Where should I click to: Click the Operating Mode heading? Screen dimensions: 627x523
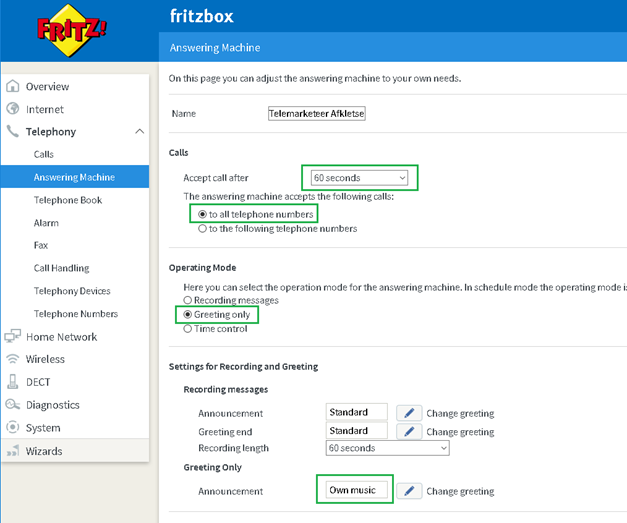[202, 267]
